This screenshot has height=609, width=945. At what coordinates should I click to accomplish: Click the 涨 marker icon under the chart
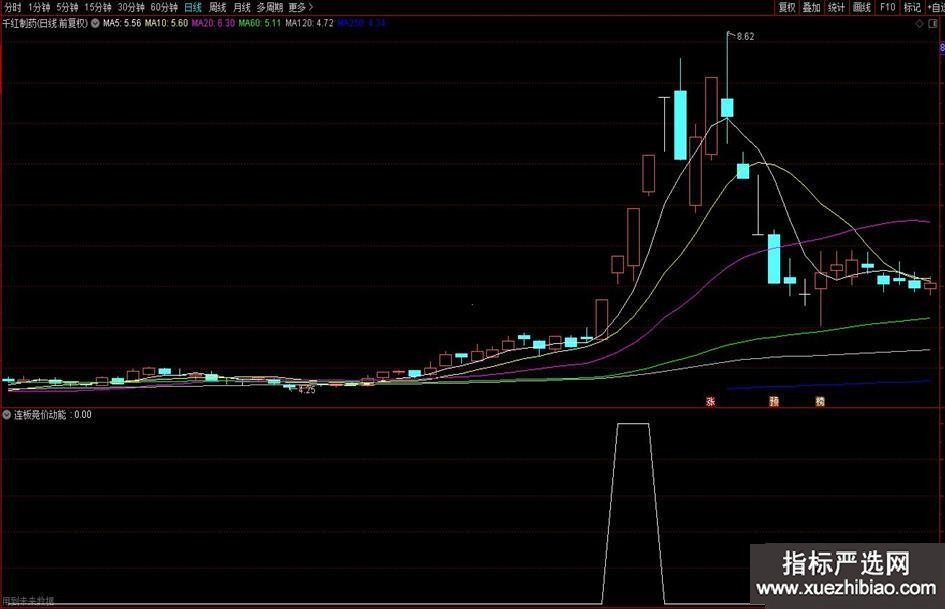[x=711, y=401]
